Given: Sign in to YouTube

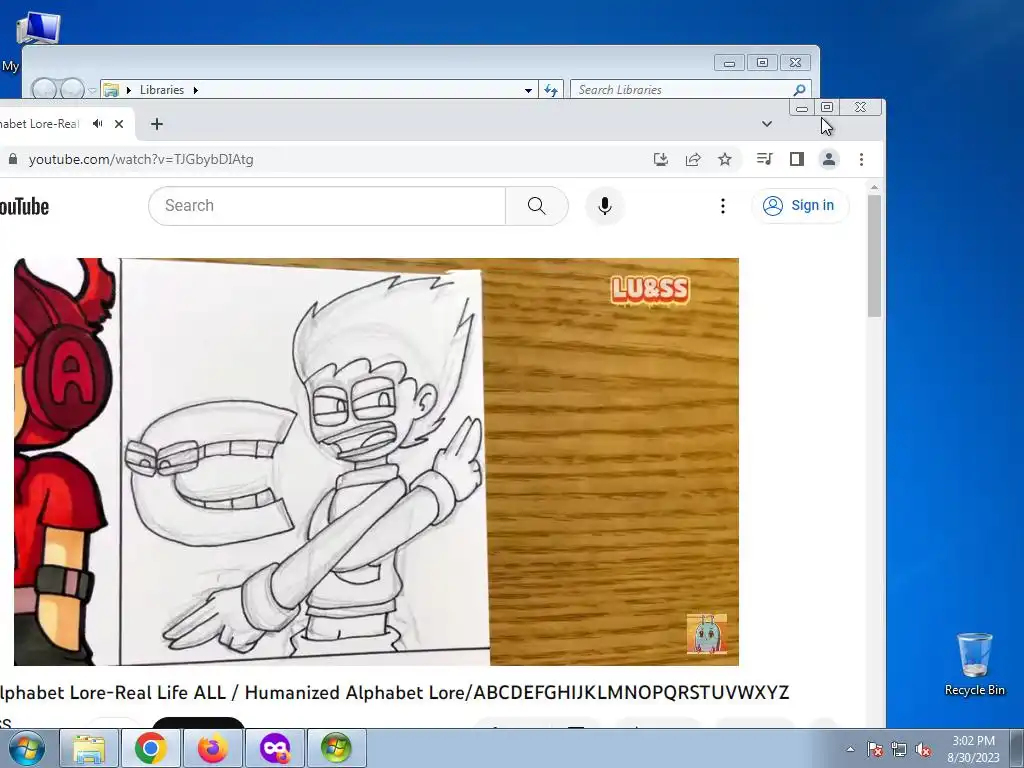Looking at the screenshot, I should pyautogui.click(x=799, y=206).
